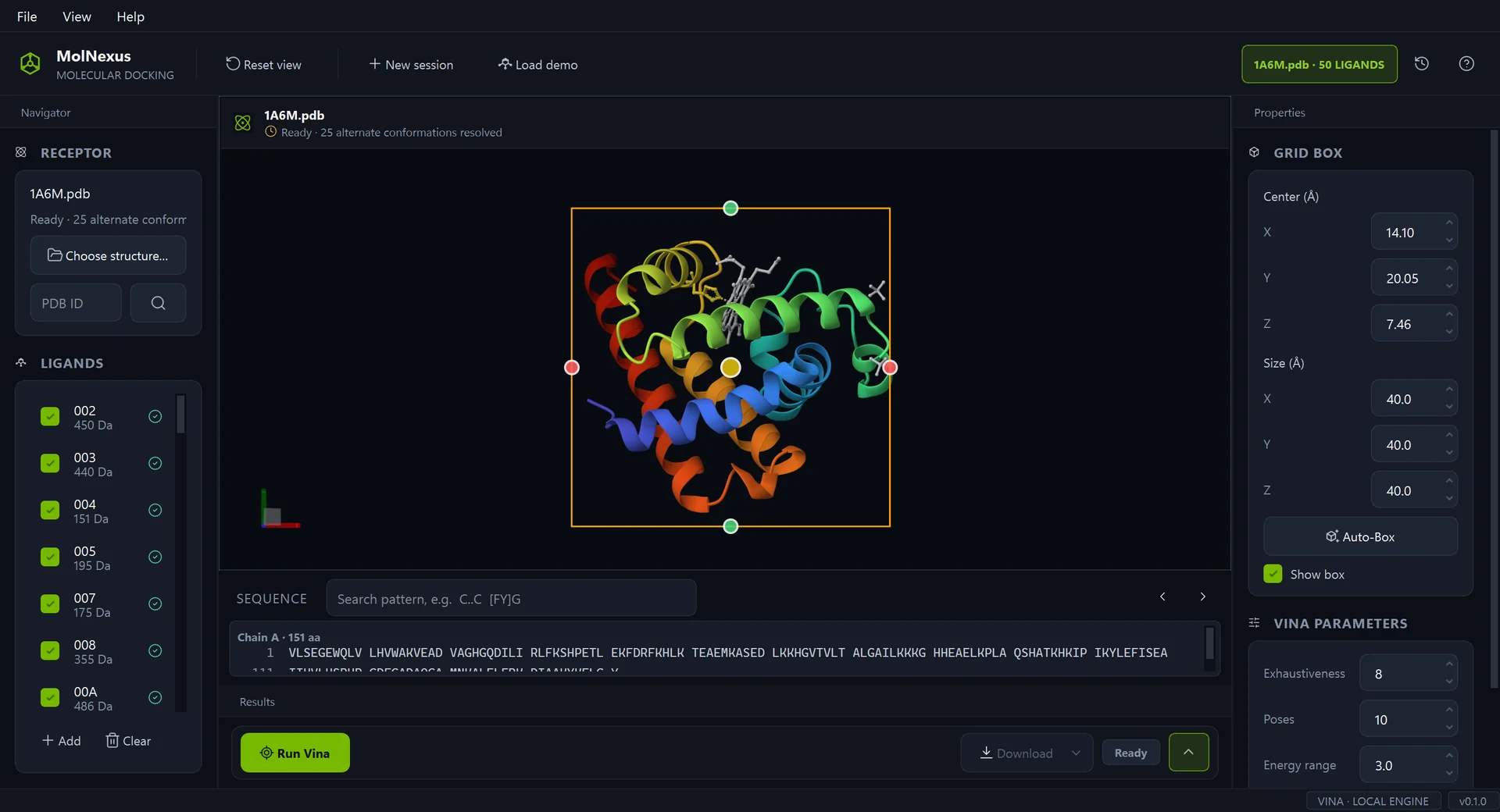
Task: Click Add ligand button
Action: coord(61,740)
